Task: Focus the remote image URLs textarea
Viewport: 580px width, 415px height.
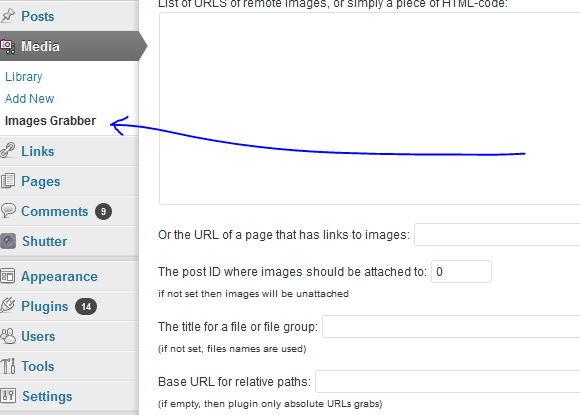Action: pos(370,108)
